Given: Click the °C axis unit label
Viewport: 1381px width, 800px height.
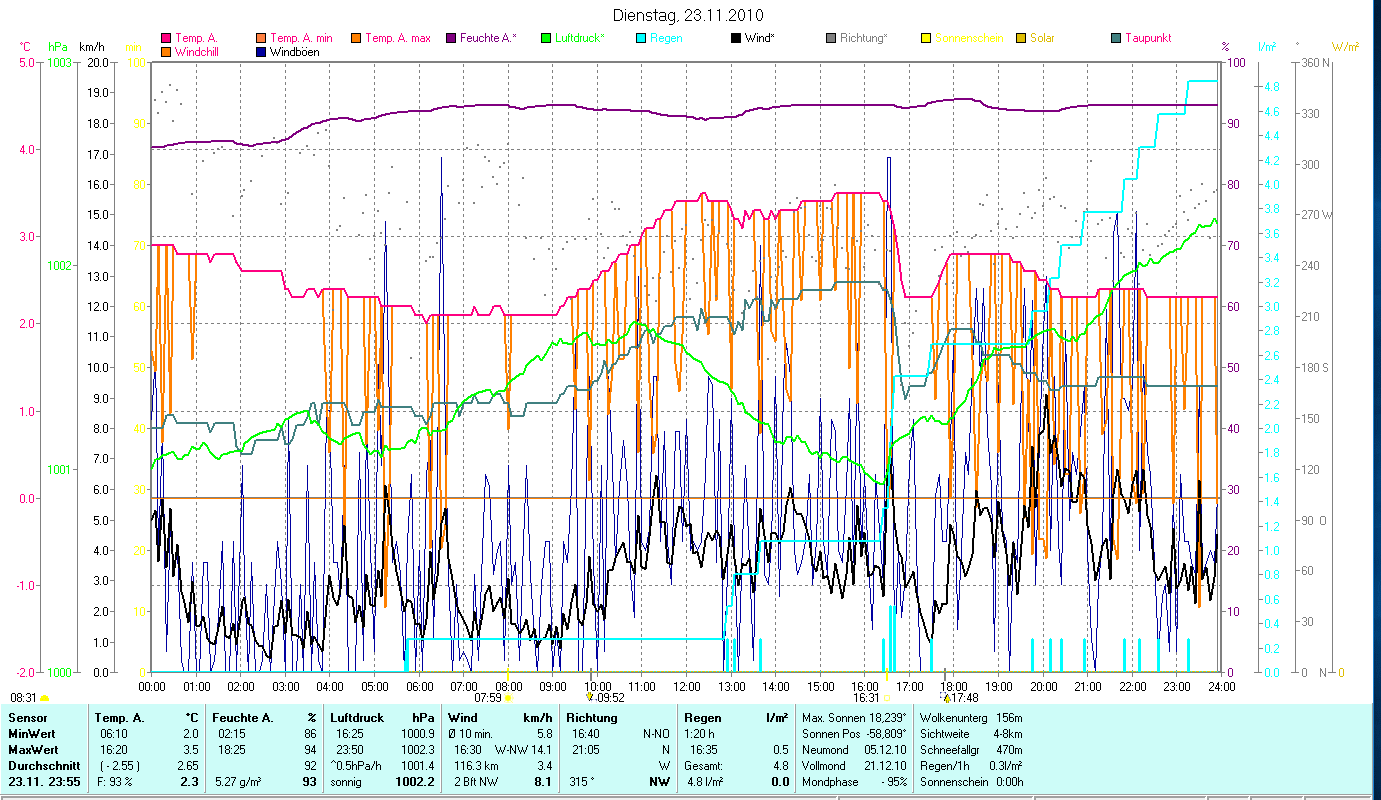Looking at the screenshot, I should [25, 47].
